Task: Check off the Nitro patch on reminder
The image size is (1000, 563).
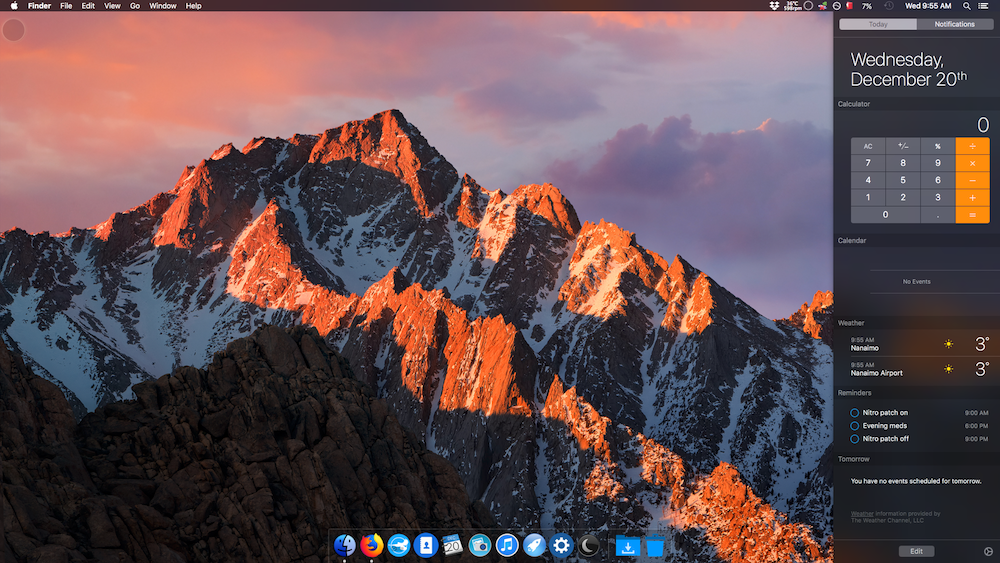Action: (x=854, y=412)
